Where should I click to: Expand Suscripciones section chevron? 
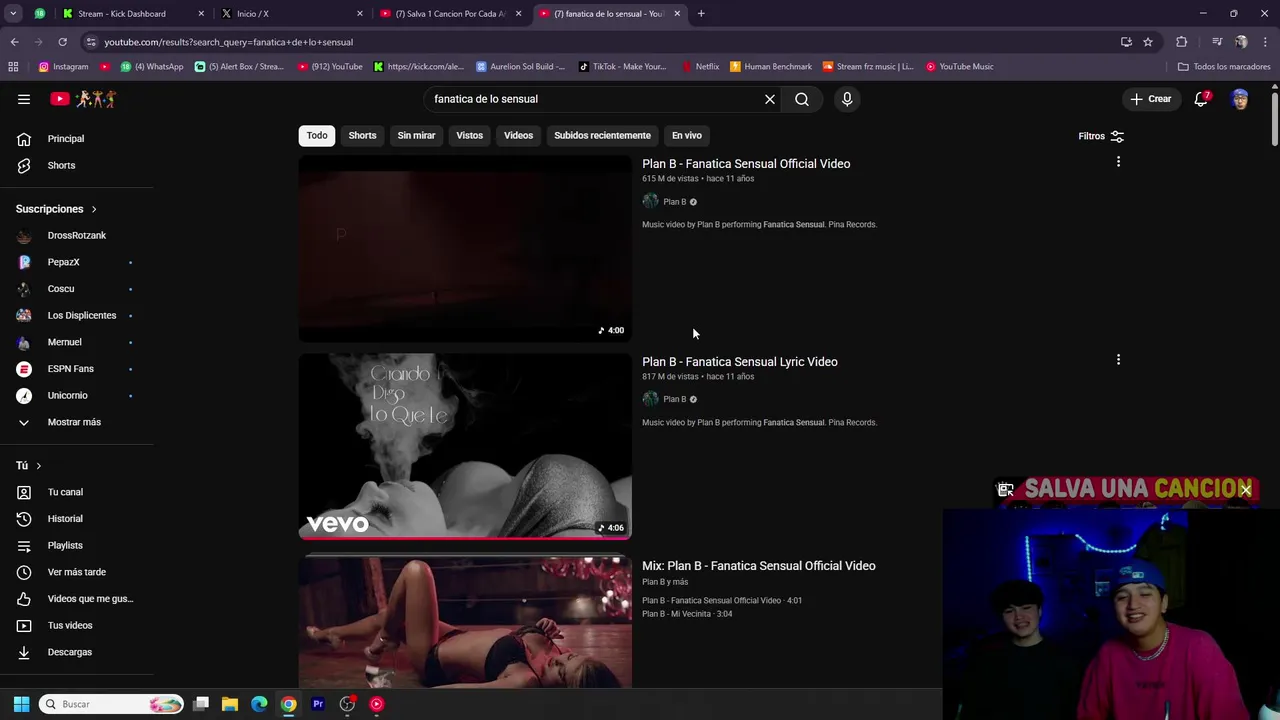pos(94,209)
